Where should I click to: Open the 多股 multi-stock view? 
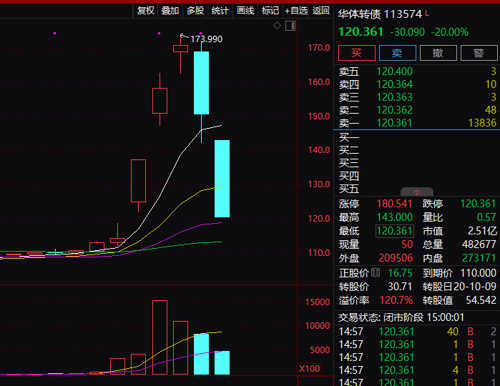[x=195, y=11]
